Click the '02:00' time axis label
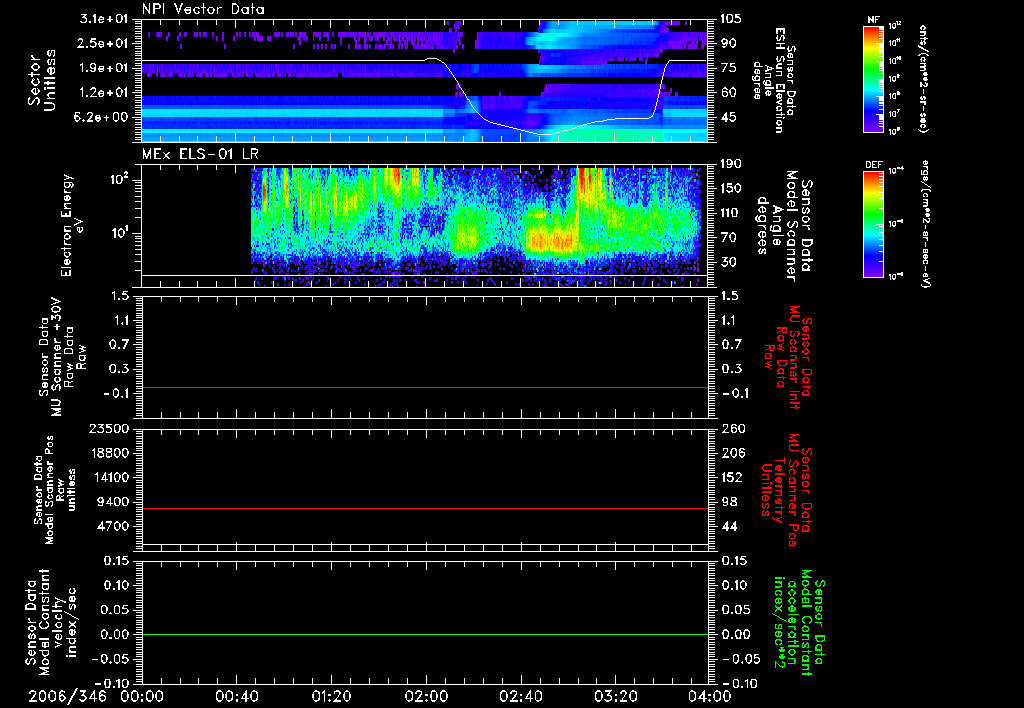 [426, 696]
